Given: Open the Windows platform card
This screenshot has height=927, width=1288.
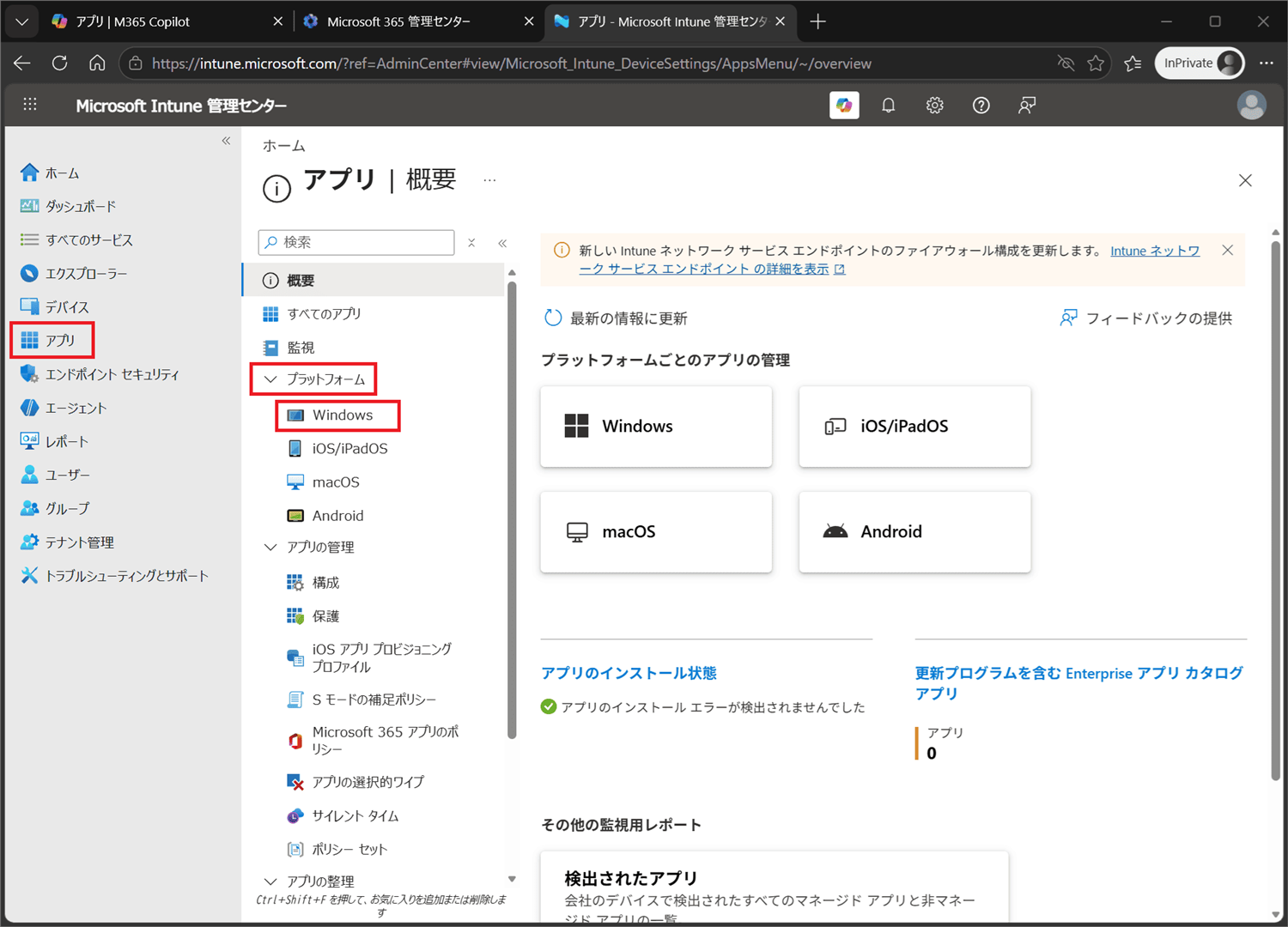Looking at the screenshot, I should (x=656, y=427).
